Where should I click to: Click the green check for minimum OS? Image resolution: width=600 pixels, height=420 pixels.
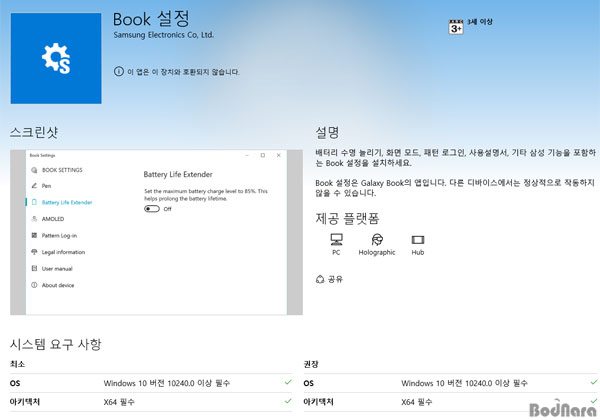tap(288, 382)
